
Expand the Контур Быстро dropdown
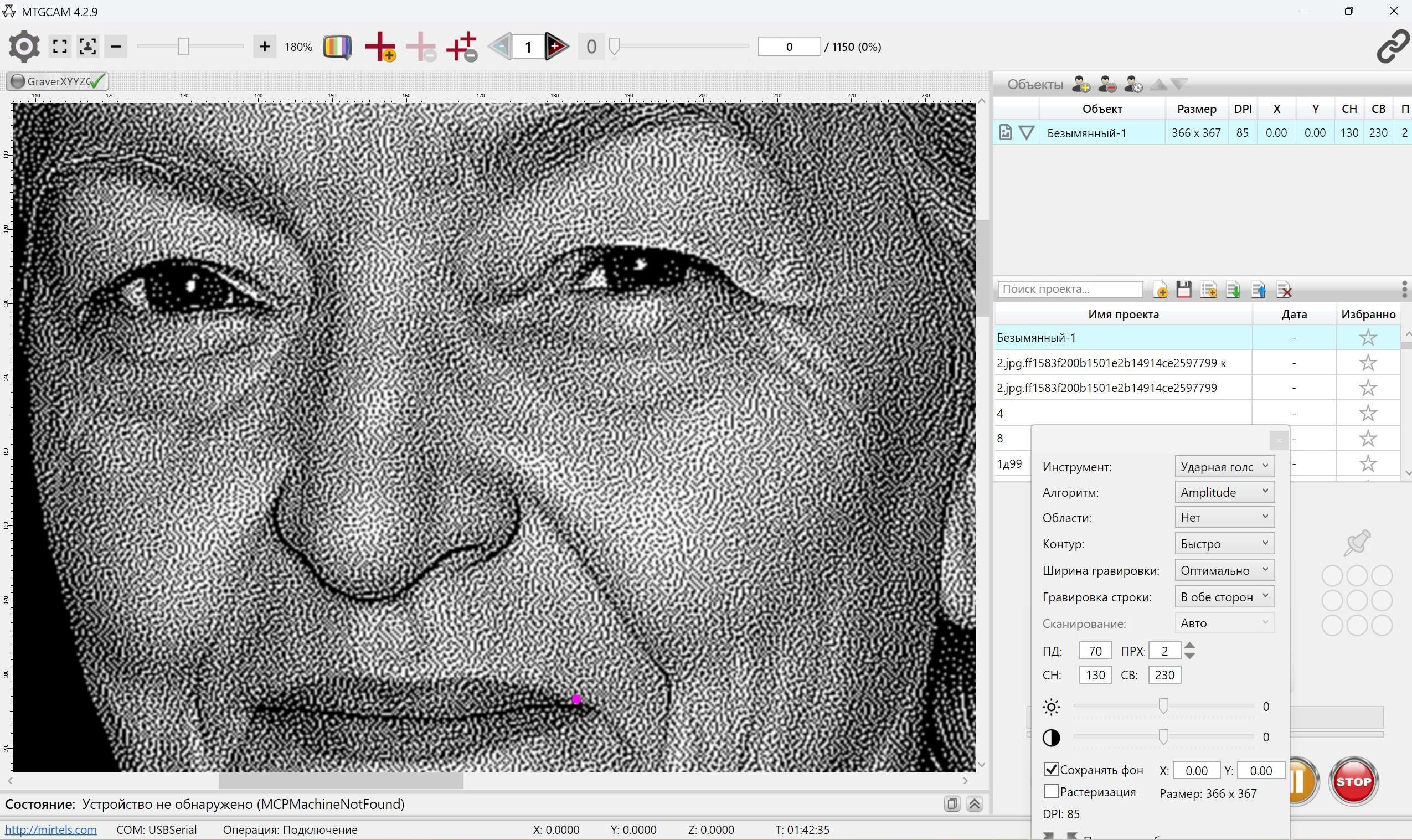[x=1224, y=543]
